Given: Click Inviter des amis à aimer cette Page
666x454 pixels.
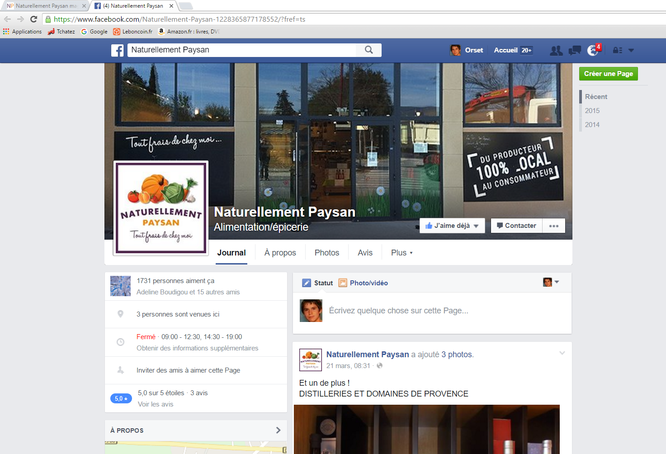Looking at the screenshot, I should (x=188, y=370).
